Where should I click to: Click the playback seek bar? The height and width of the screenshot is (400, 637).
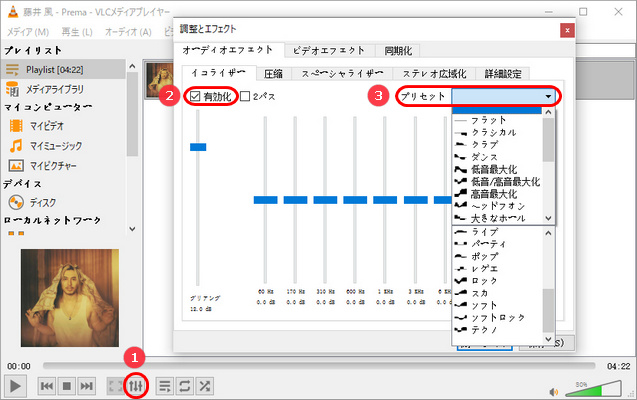point(319,366)
